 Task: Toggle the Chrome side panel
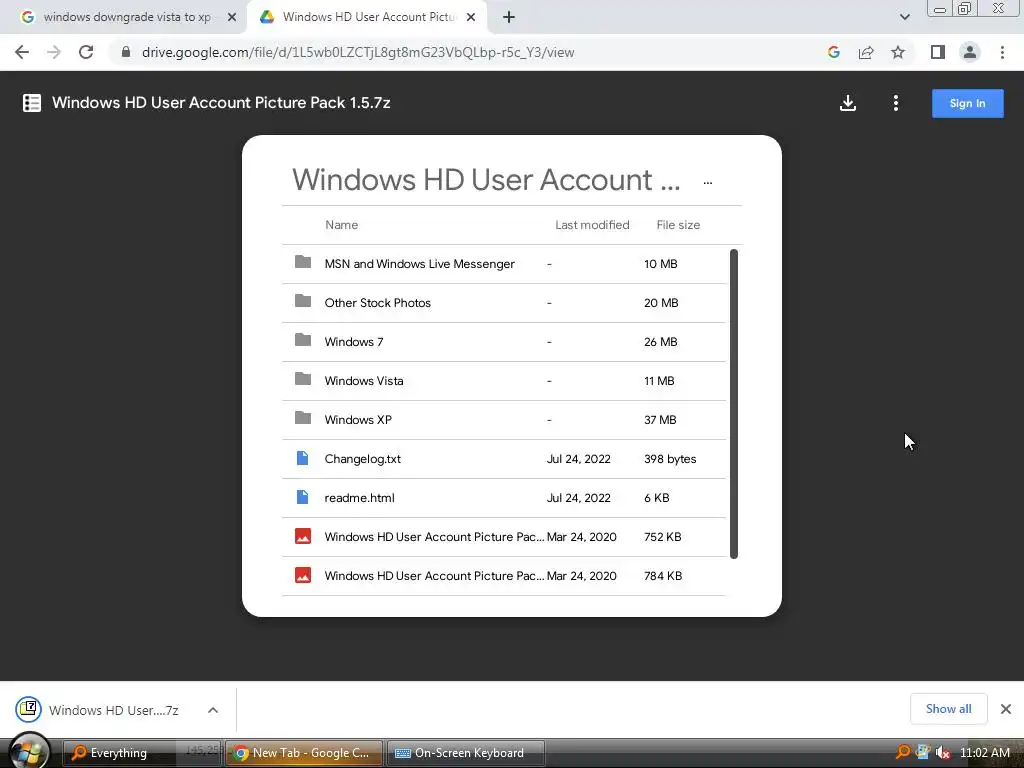tap(938, 52)
